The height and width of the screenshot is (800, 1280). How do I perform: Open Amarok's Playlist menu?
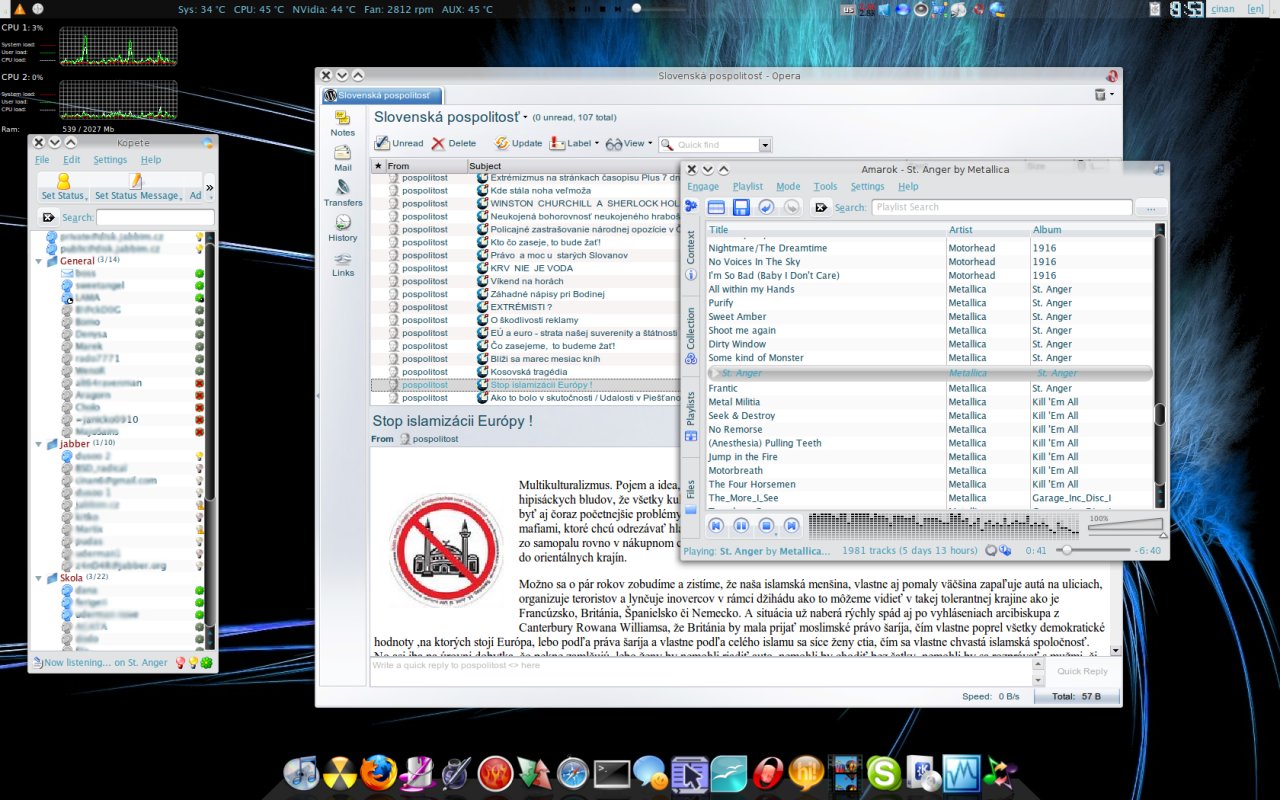(x=747, y=186)
